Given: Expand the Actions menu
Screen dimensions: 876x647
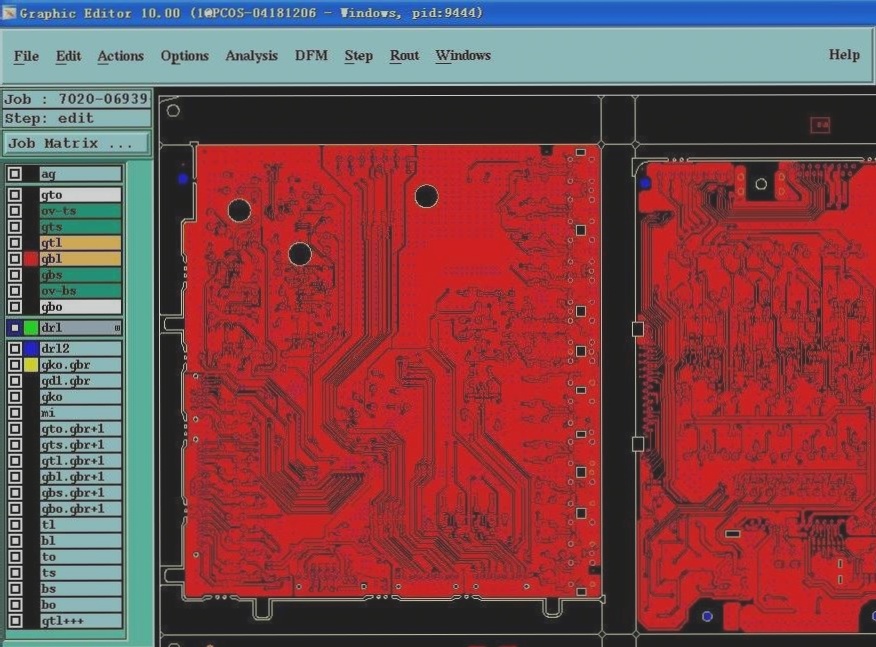Looking at the screenshot, I should (120, 56).
